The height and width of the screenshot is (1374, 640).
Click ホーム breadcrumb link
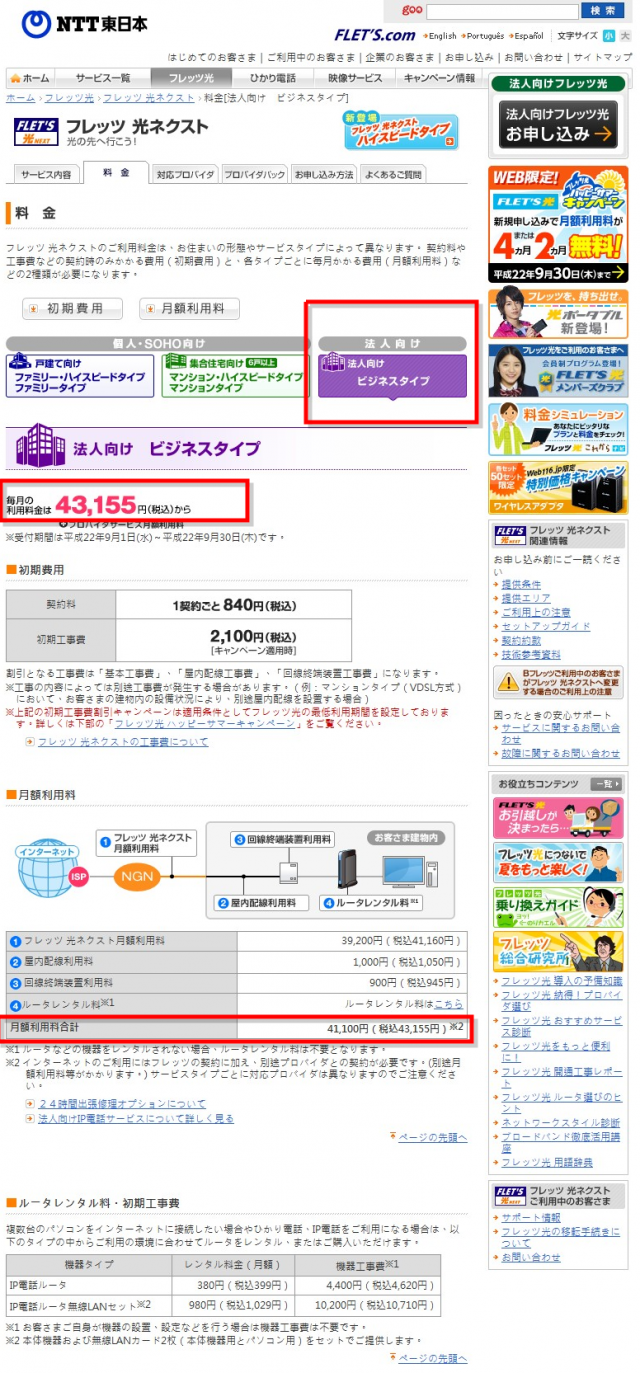tap(20, 97)
